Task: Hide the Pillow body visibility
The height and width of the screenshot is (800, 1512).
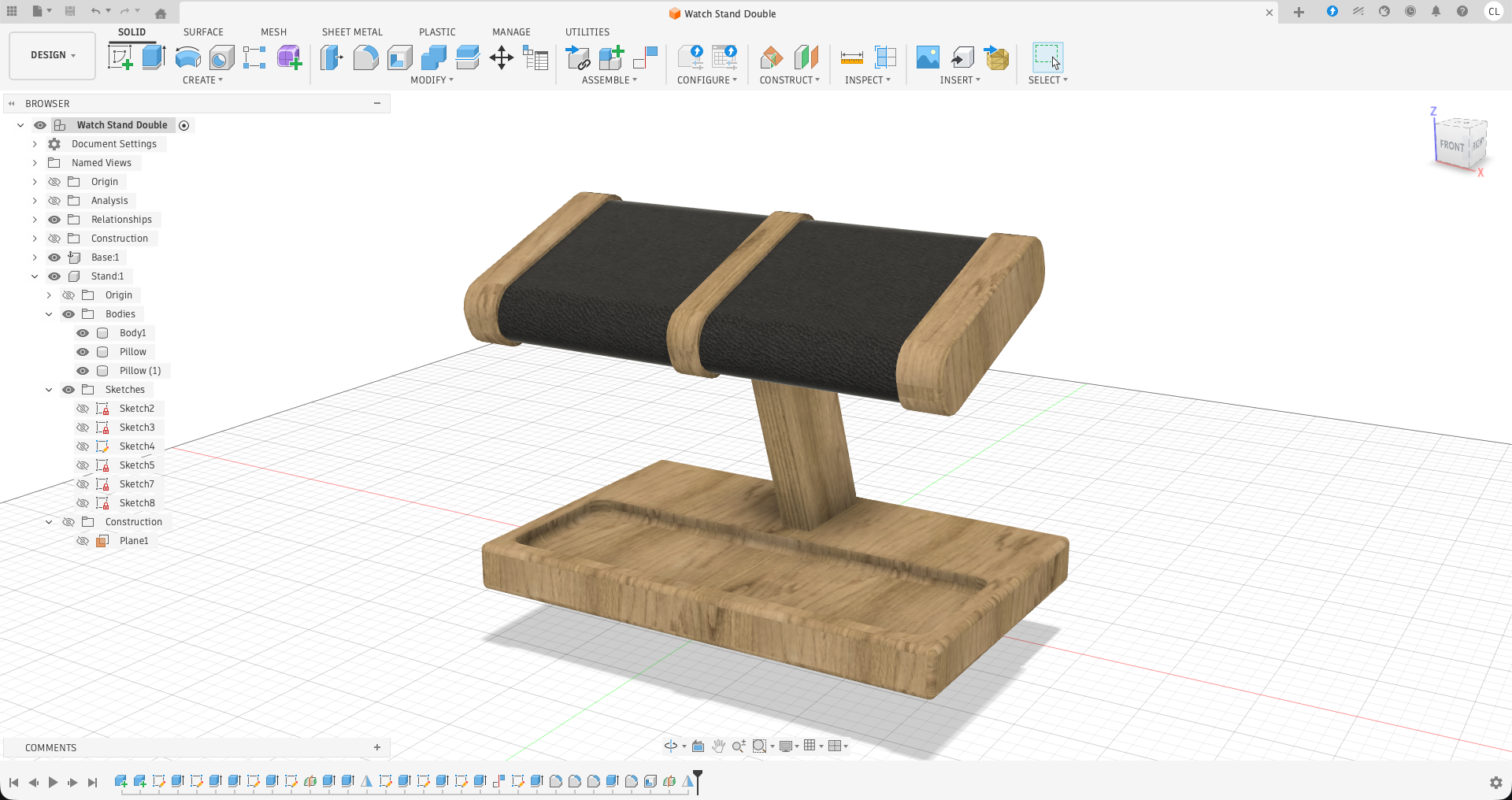Action: 83,352
